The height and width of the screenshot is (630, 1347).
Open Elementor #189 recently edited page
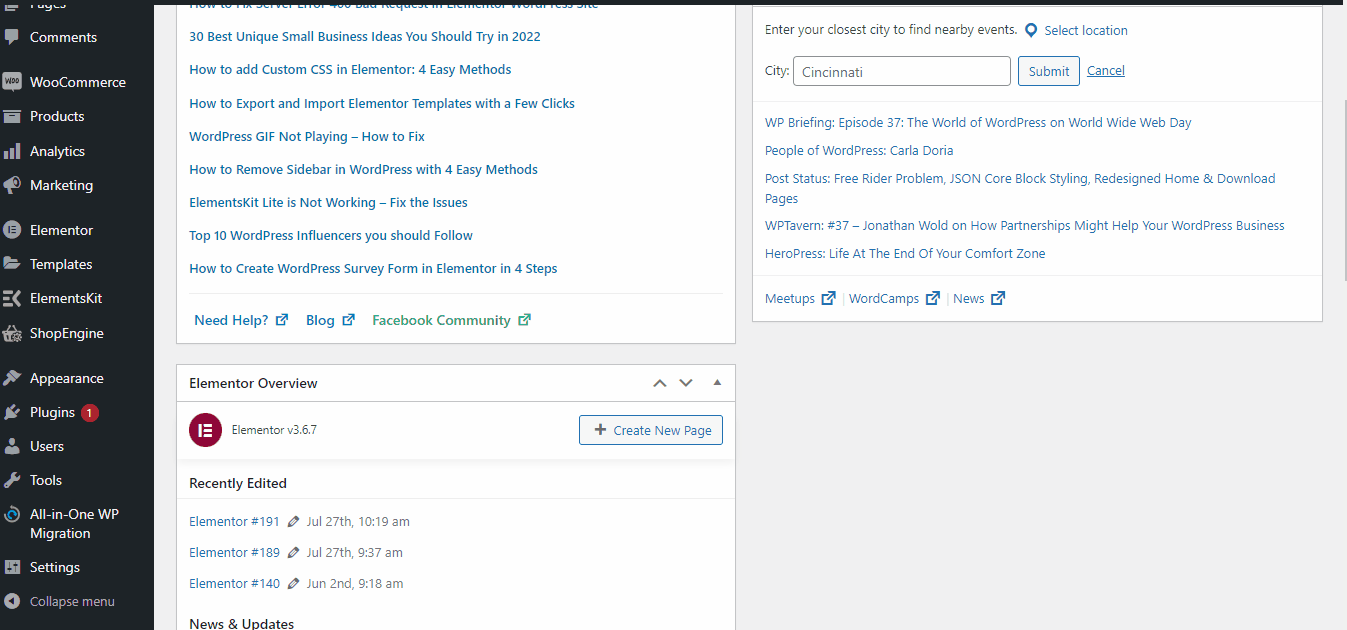point(235,552)
